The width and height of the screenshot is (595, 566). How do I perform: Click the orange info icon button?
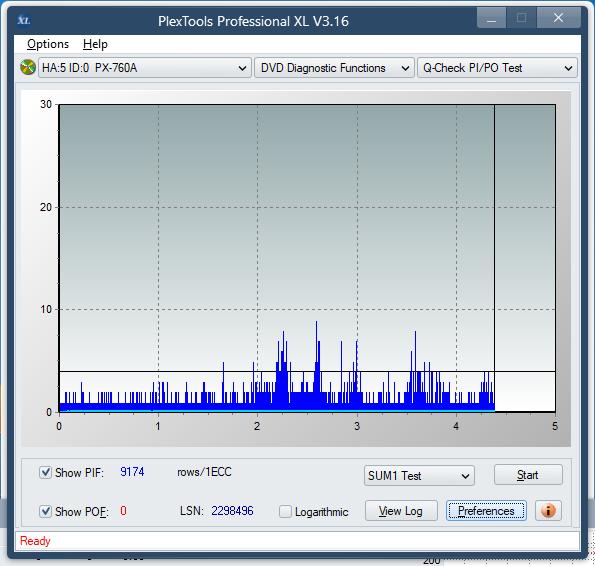click(x=548, y=510)
